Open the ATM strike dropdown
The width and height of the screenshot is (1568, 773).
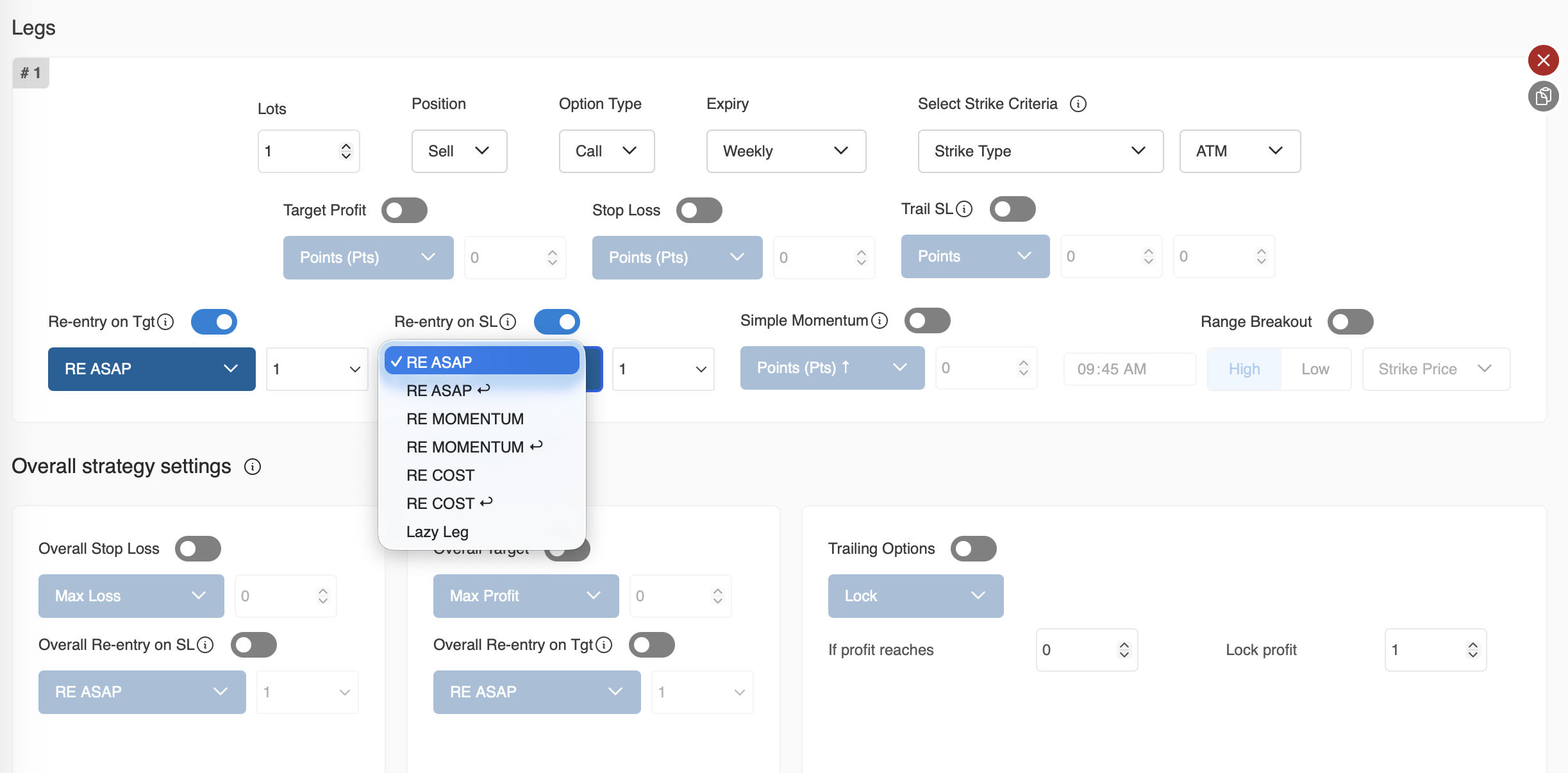[x=1239, y=151]
